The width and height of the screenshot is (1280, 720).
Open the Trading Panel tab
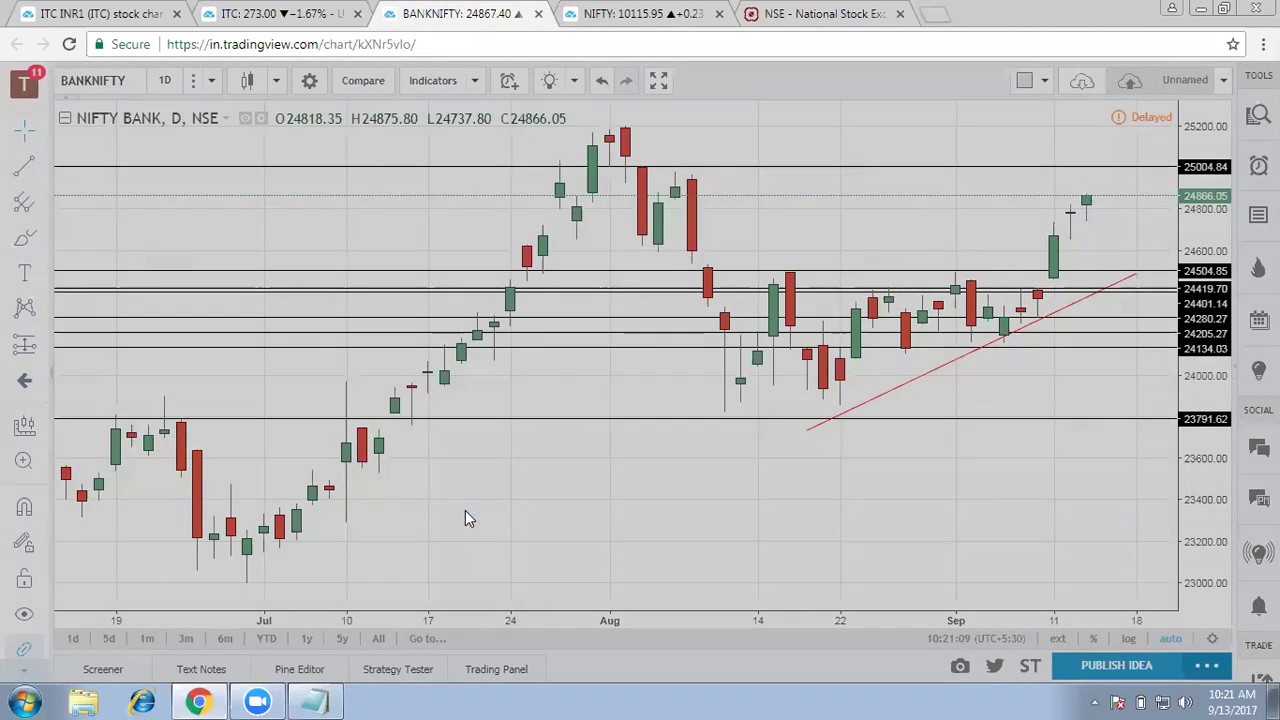coord(496,670)
